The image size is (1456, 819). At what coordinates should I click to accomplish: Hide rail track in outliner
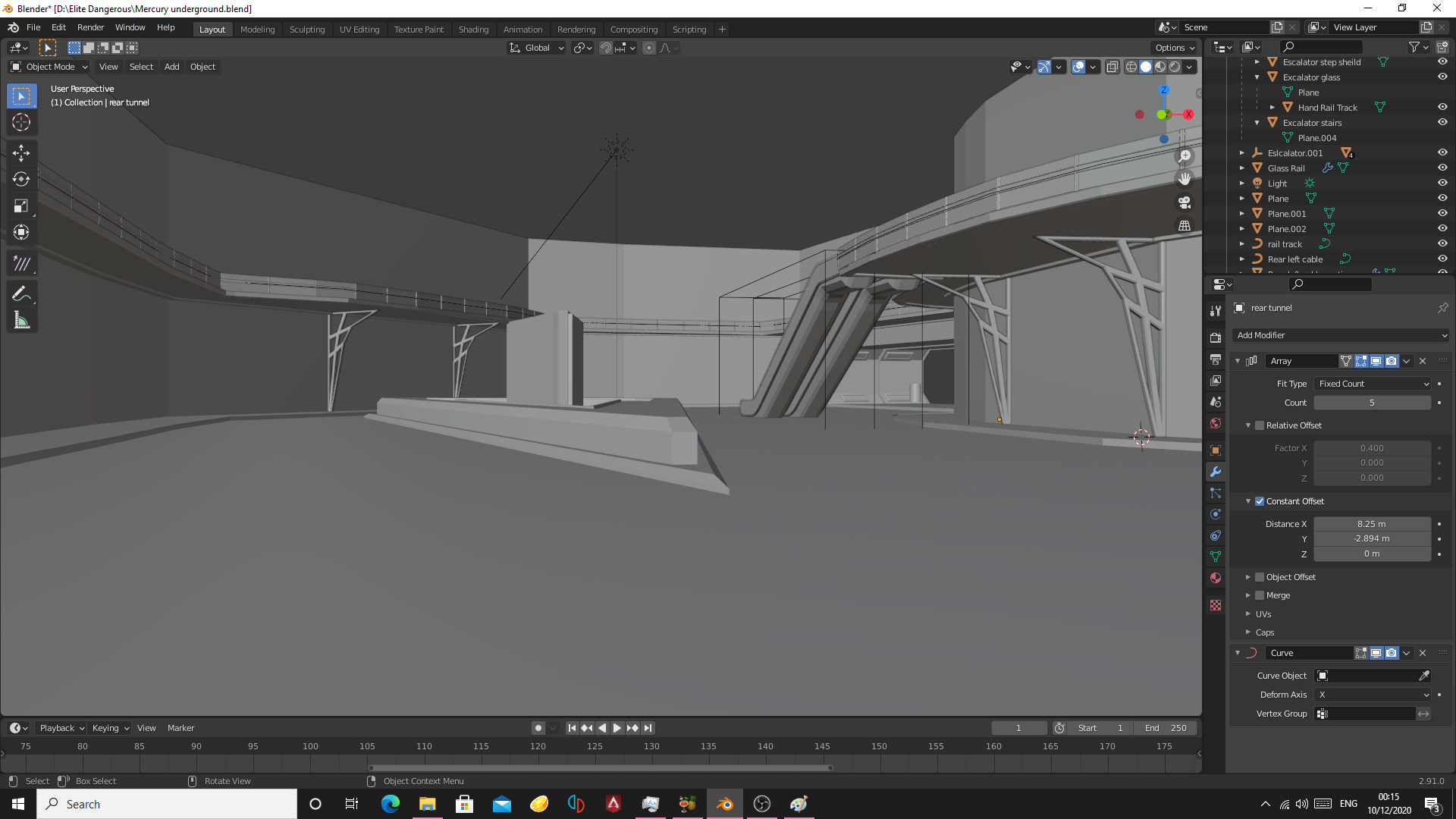click(x=1442, y=243)
